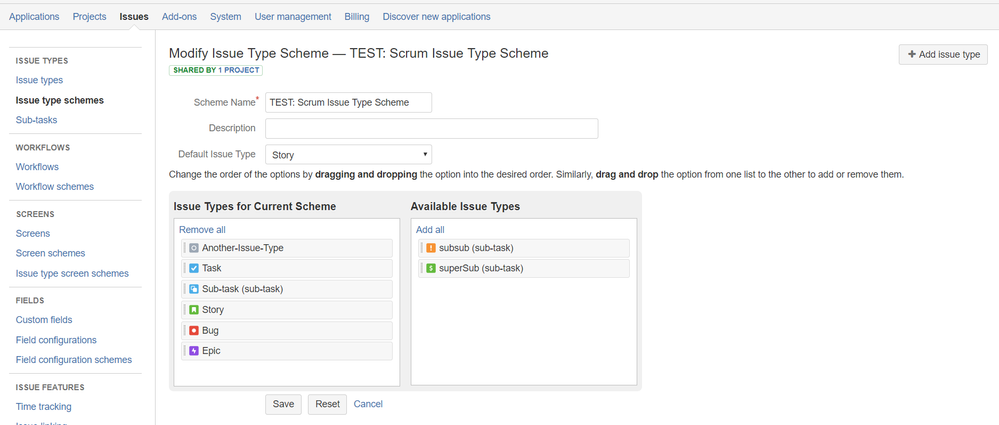The width and height of the screenshot is (999, 425).
Task: Open Issue type screen schemes link
Action: click(72, 273)
